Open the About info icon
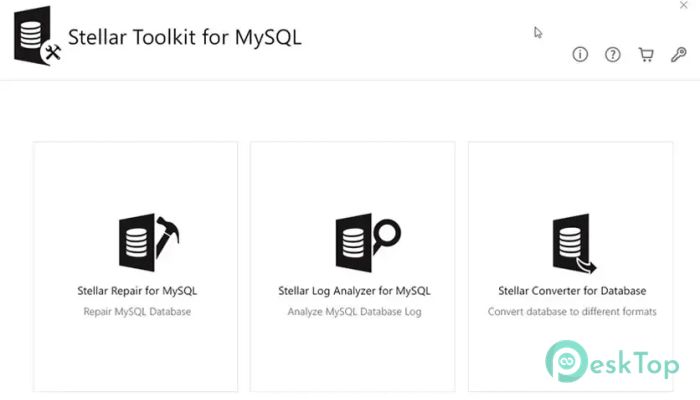The width and height of the screenshot is (700, 400). (580, 54)
